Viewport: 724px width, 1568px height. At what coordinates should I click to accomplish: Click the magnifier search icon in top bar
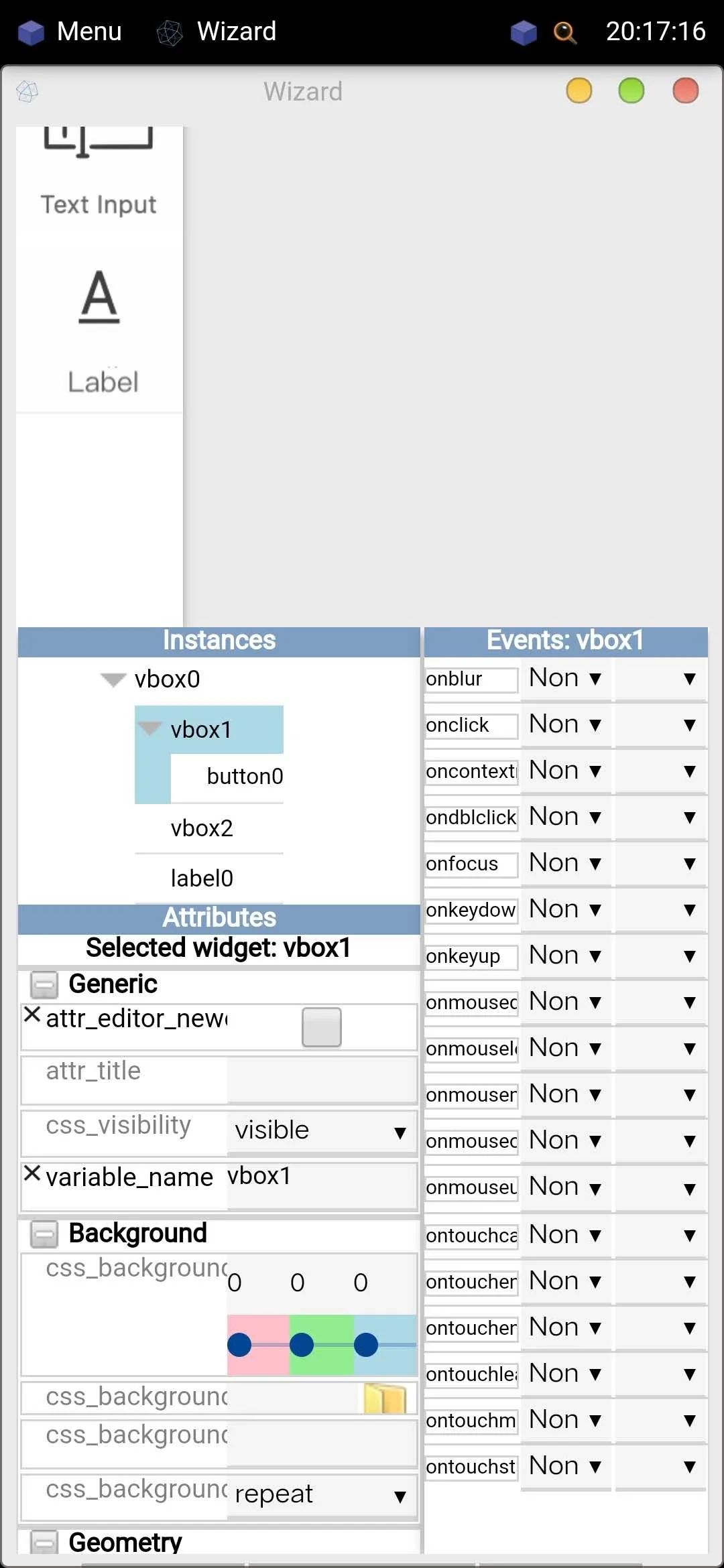click(x=564, y=31)
